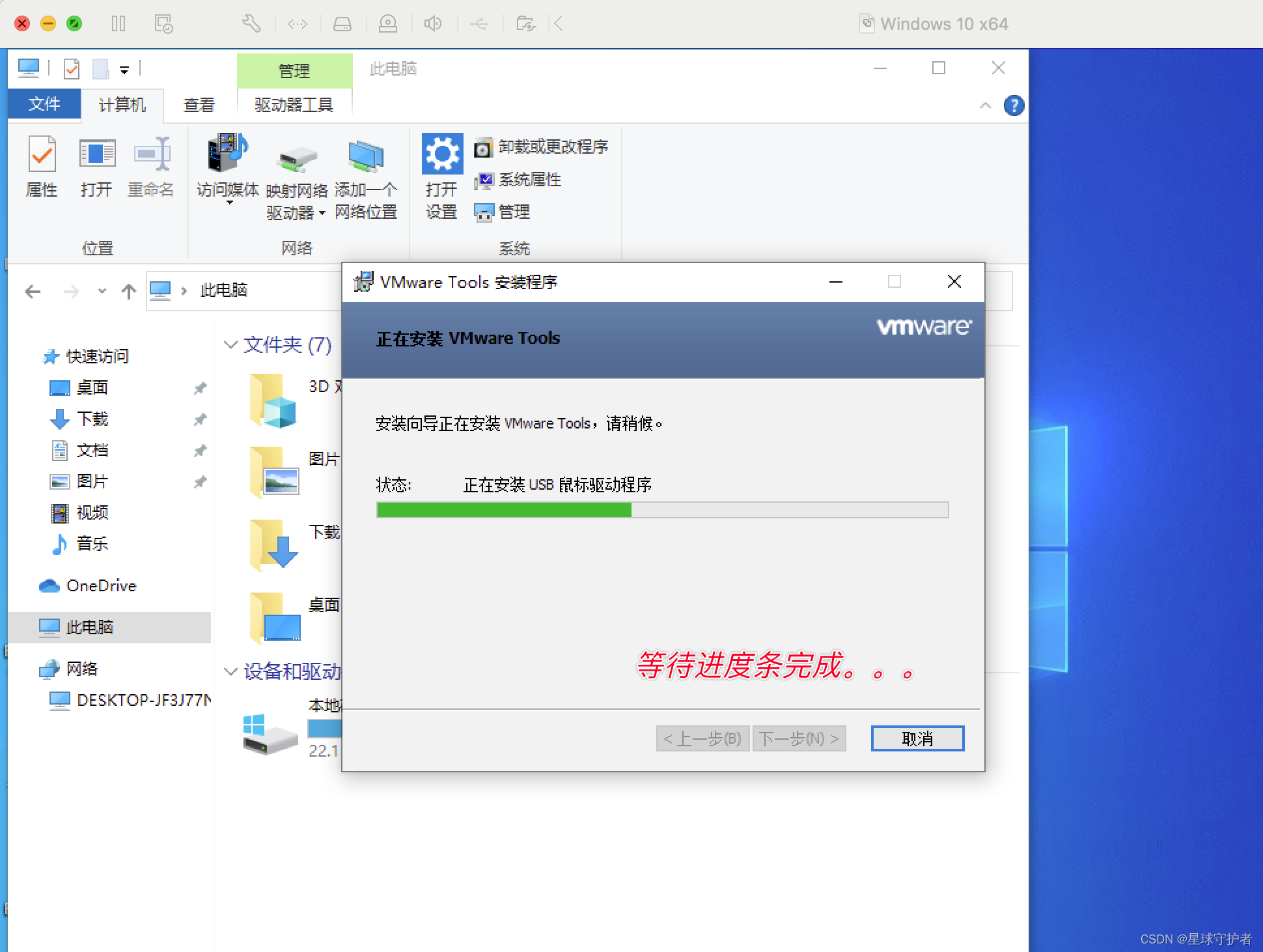Click the VMware Tools installer title icon
Viewport: 1263px width, 952px height.
click(363, 282)
